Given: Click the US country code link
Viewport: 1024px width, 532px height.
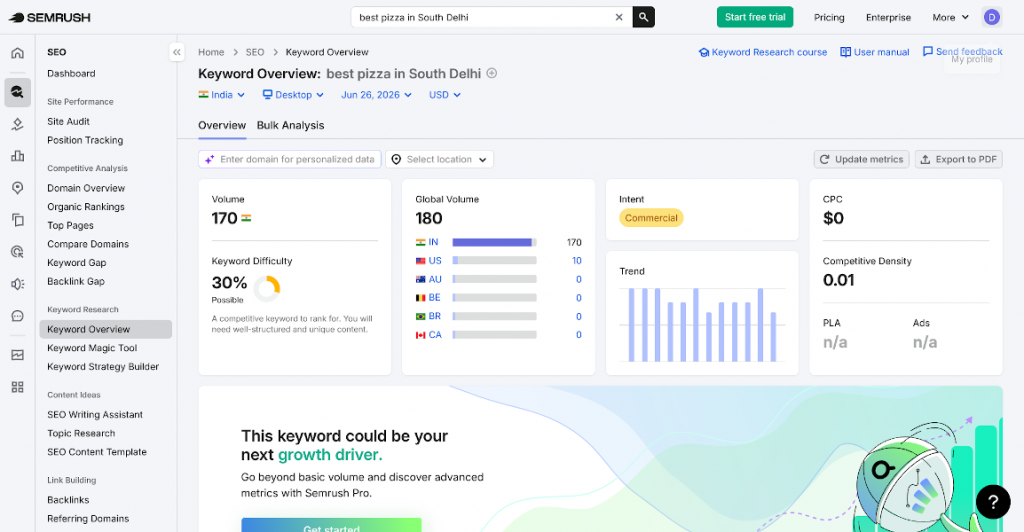Looking at the screenshot, I should coord(435,260).
